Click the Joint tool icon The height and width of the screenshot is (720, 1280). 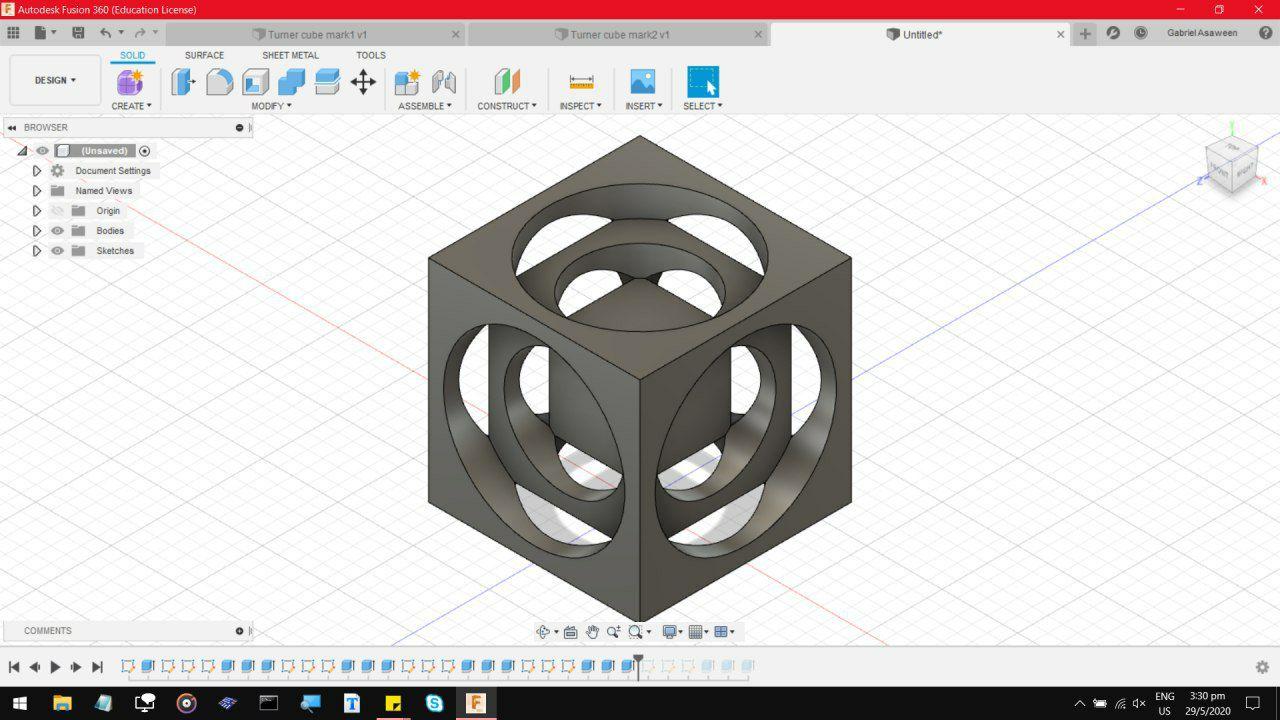tap(443, 82)
